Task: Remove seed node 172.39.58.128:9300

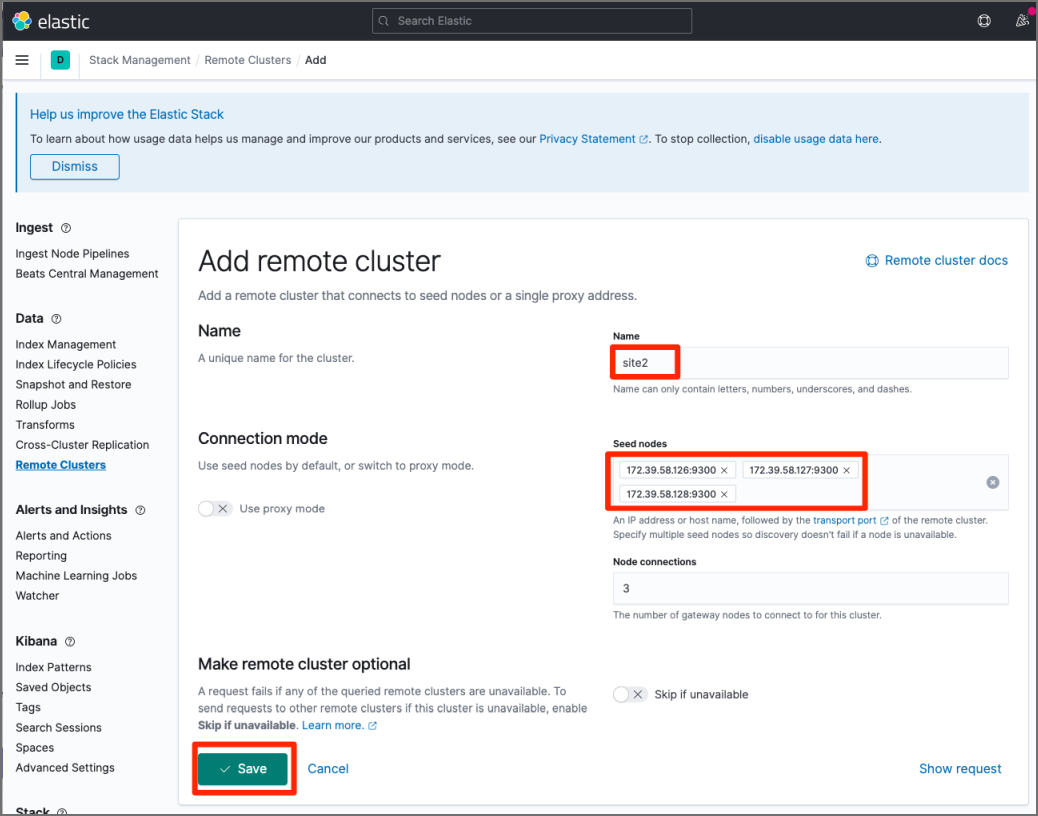Action: click(724, 494)
